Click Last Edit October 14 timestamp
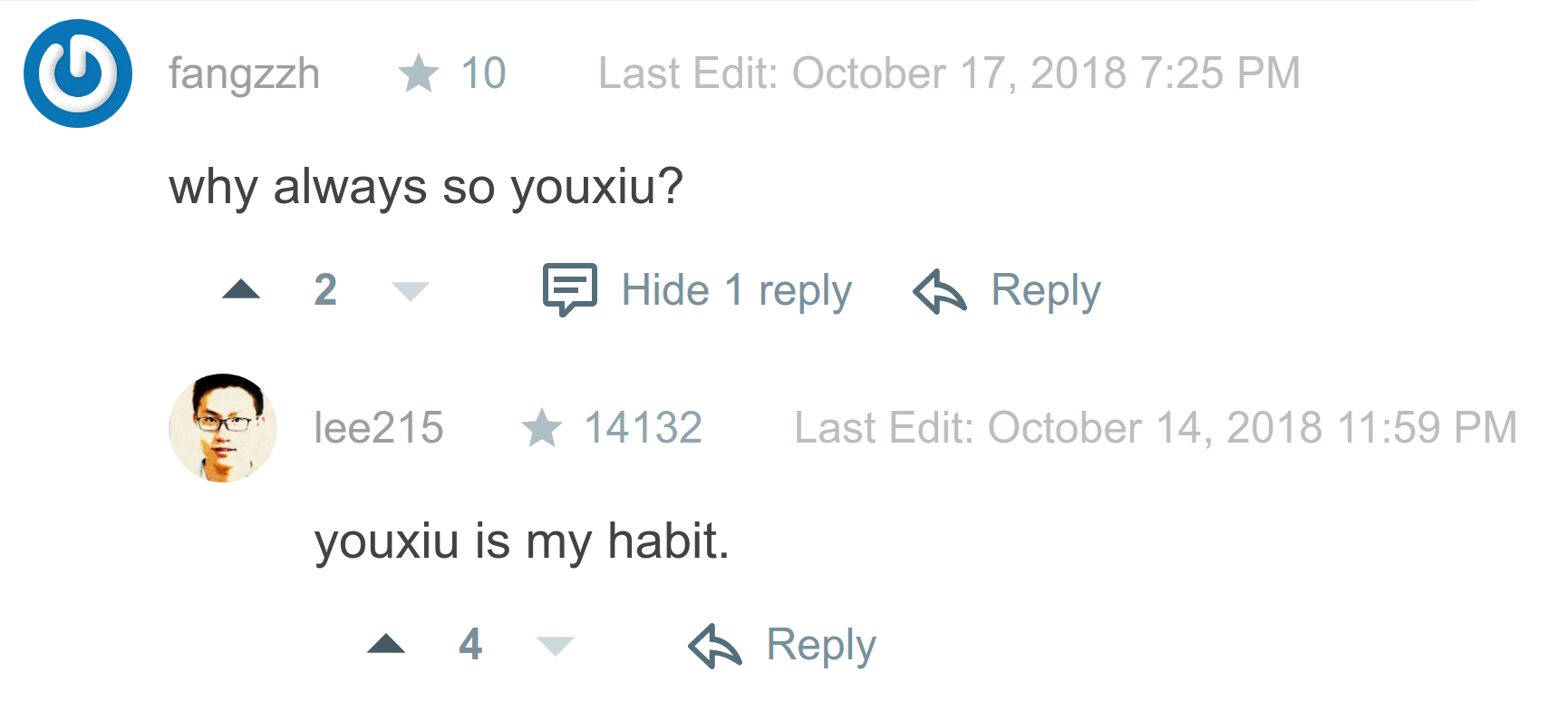The height and width of the screenshot is (721, 1568). point(1156,427)
